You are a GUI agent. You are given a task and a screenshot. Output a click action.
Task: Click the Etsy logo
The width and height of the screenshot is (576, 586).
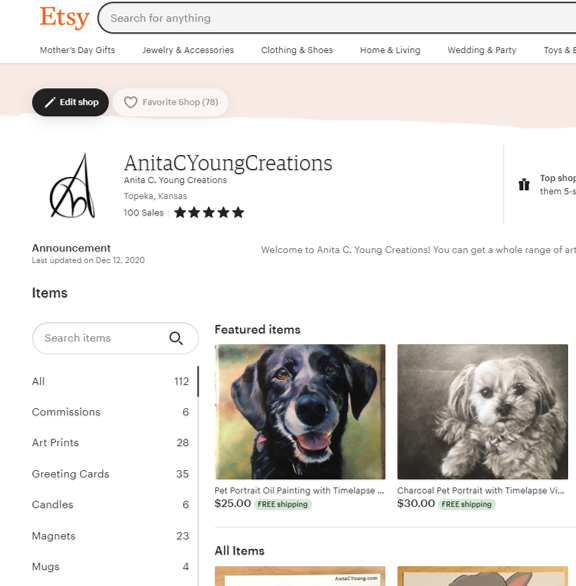click(x=65, y=18)
